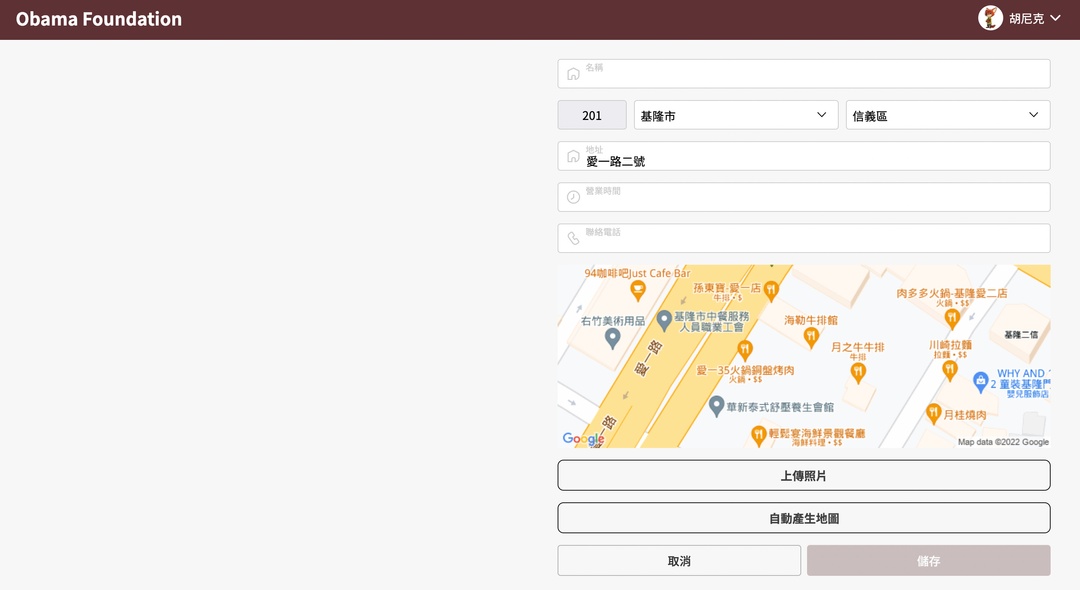Viewport: 1080px width, 590px height.
Task: Click the 月之牛牛排 restaurant pin
Action: point(858,373)
